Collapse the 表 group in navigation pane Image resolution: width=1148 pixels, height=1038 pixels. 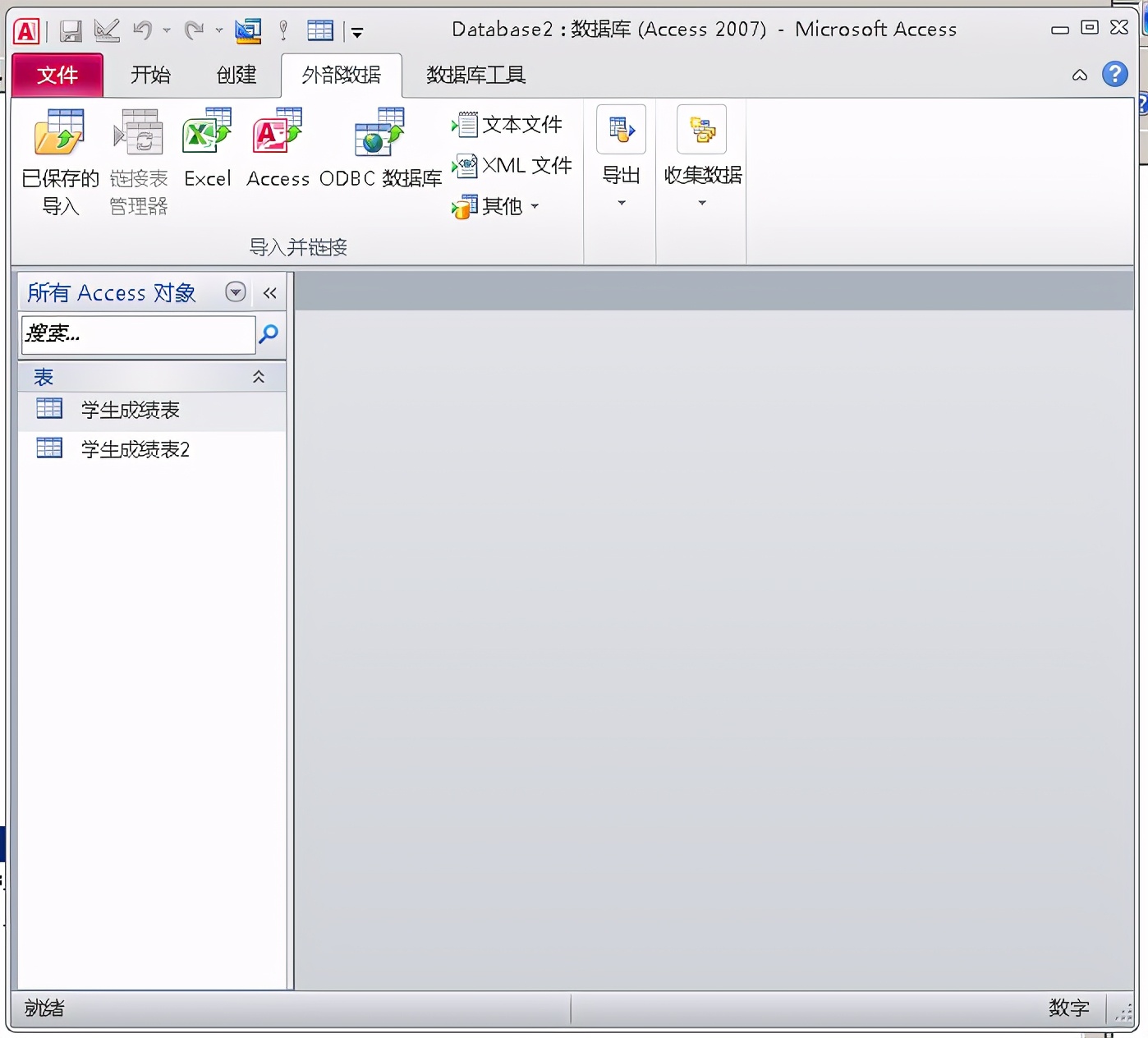coord(259,376)
